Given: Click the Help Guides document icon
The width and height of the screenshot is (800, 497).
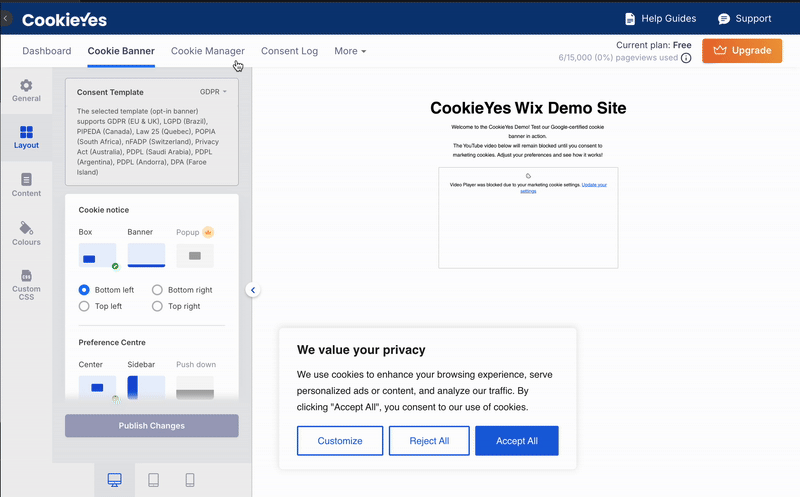Looking at the screenshot, I should pyautogui.click(x=630, y=19).
